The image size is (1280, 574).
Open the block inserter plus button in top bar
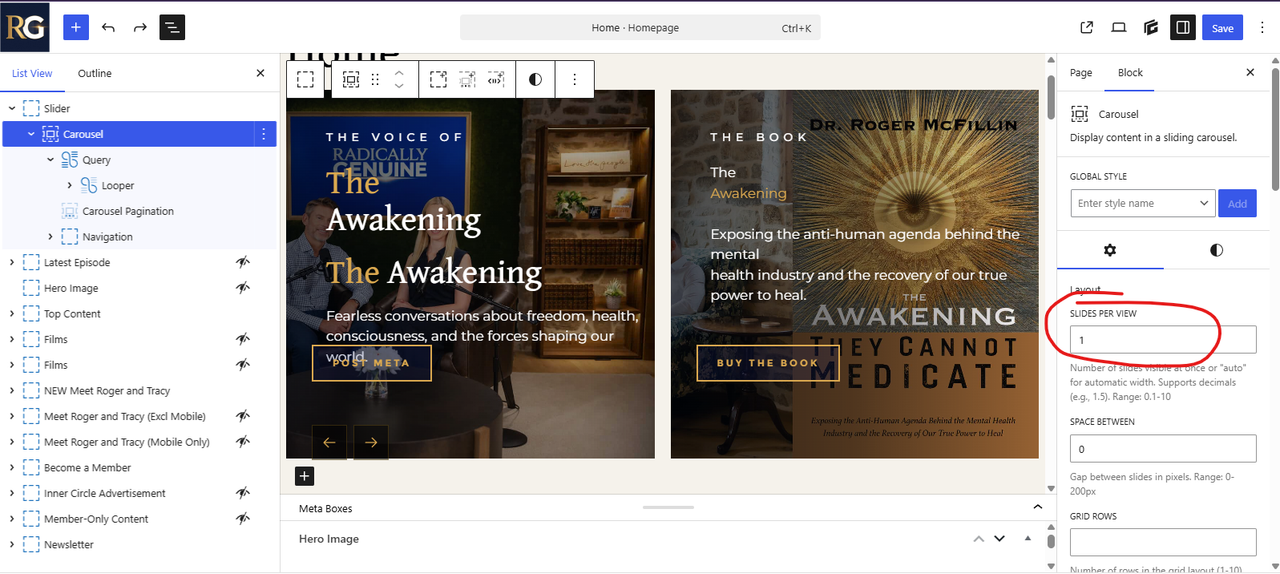(76, 27)
